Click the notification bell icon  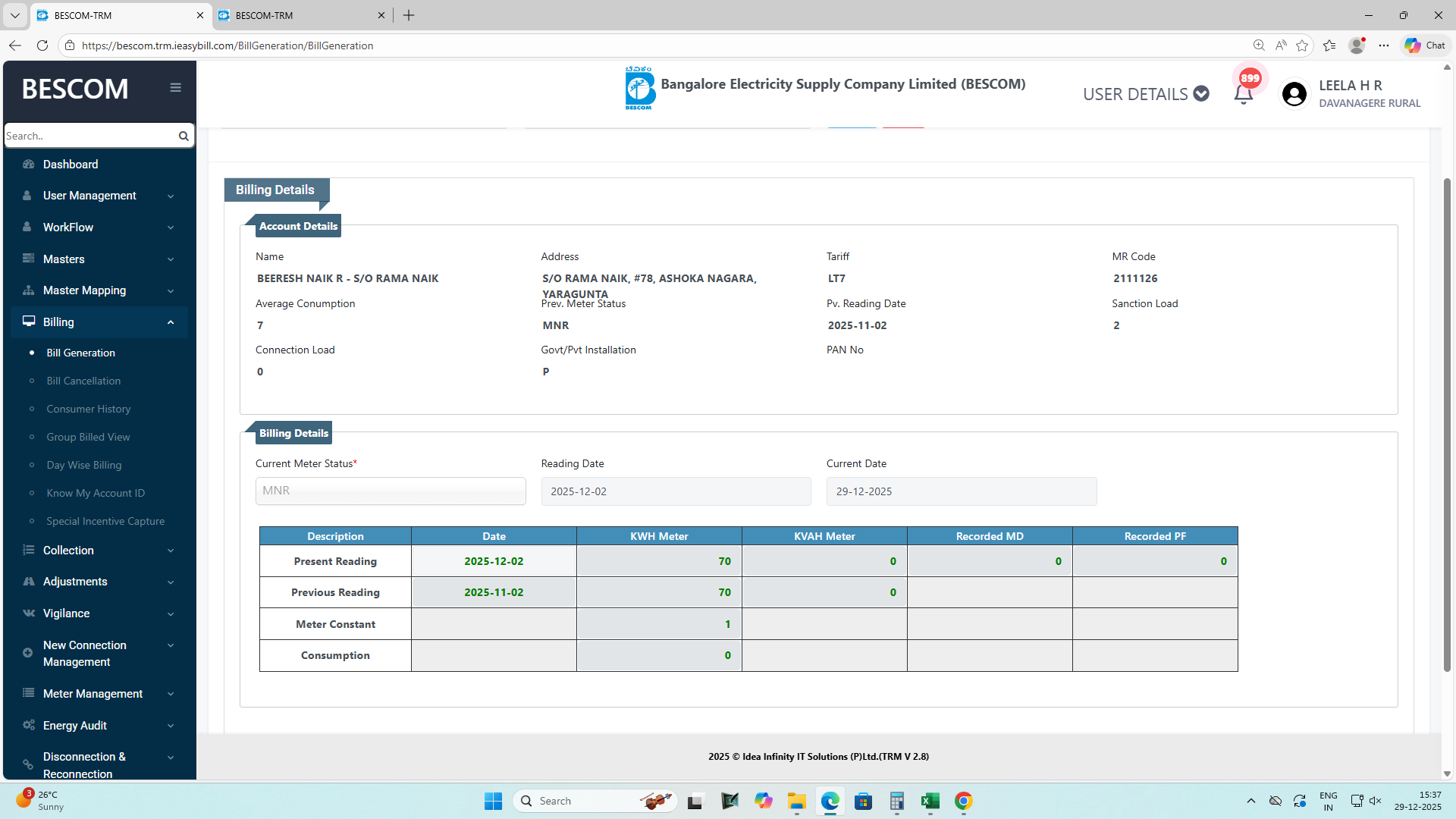coord(1243,94)
